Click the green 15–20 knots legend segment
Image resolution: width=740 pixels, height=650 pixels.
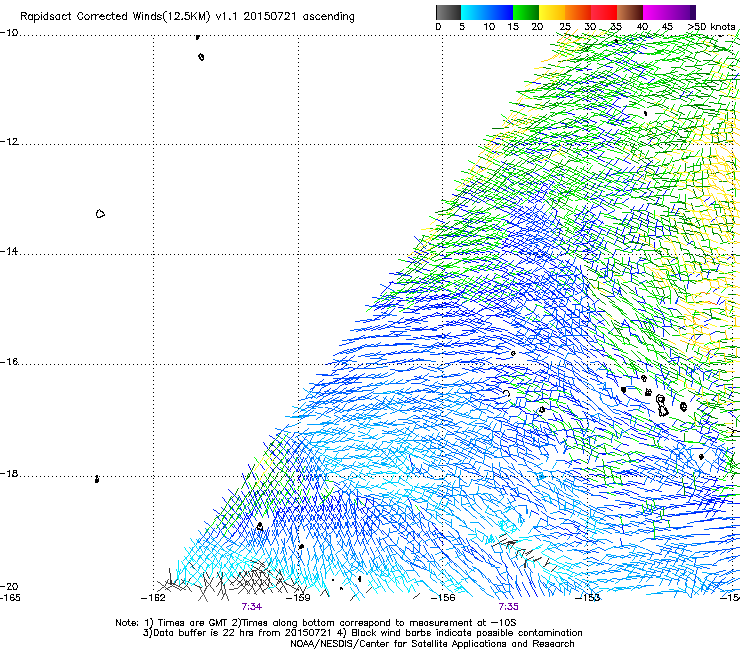pyautogui.click(x=526, y=12)
